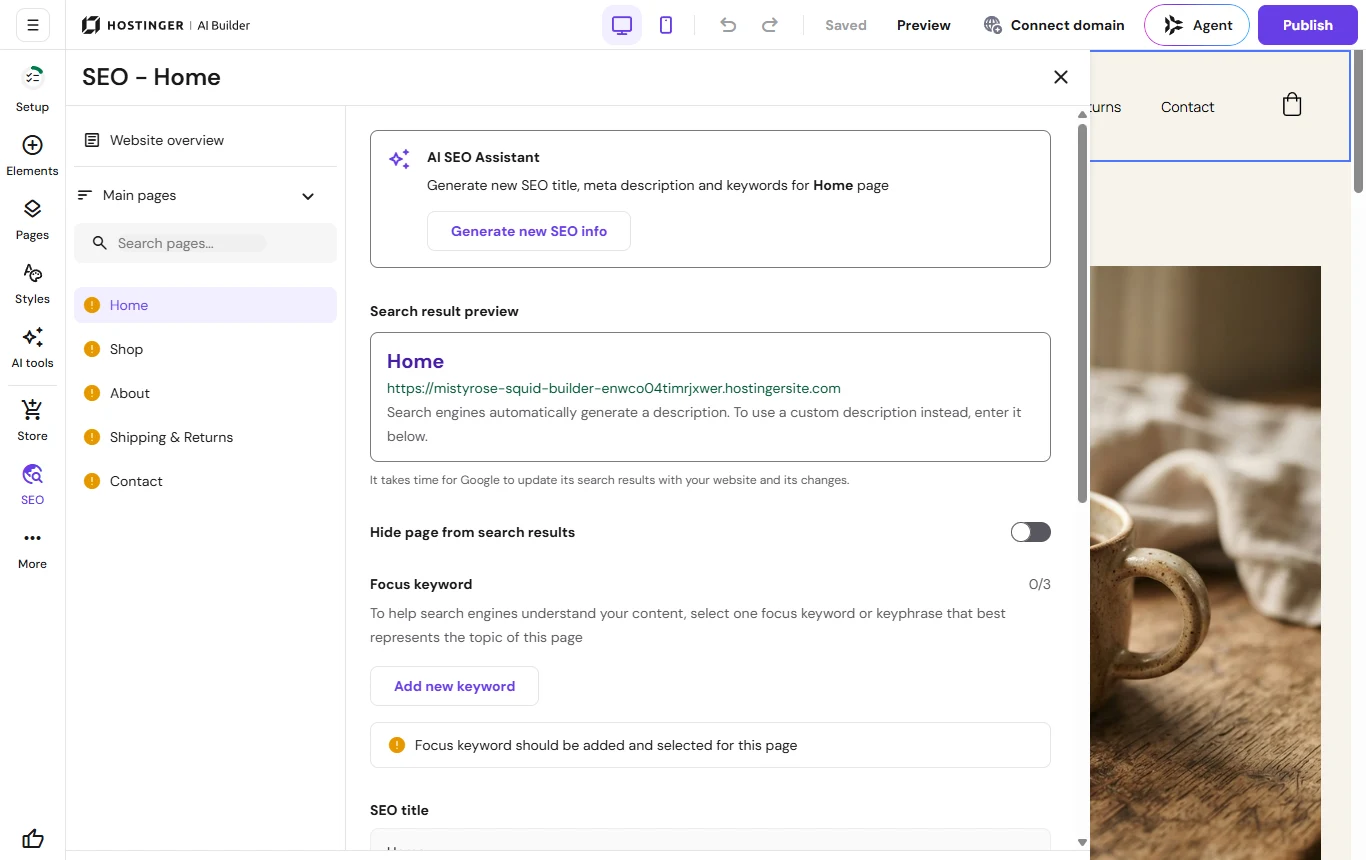Select the Shipping & Returns page
The image size is (1366, 860).
(205, 437)
